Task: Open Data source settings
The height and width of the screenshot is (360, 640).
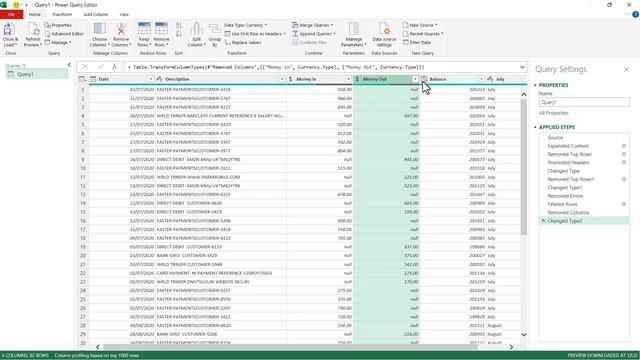Action: click(x=384, y=35)
